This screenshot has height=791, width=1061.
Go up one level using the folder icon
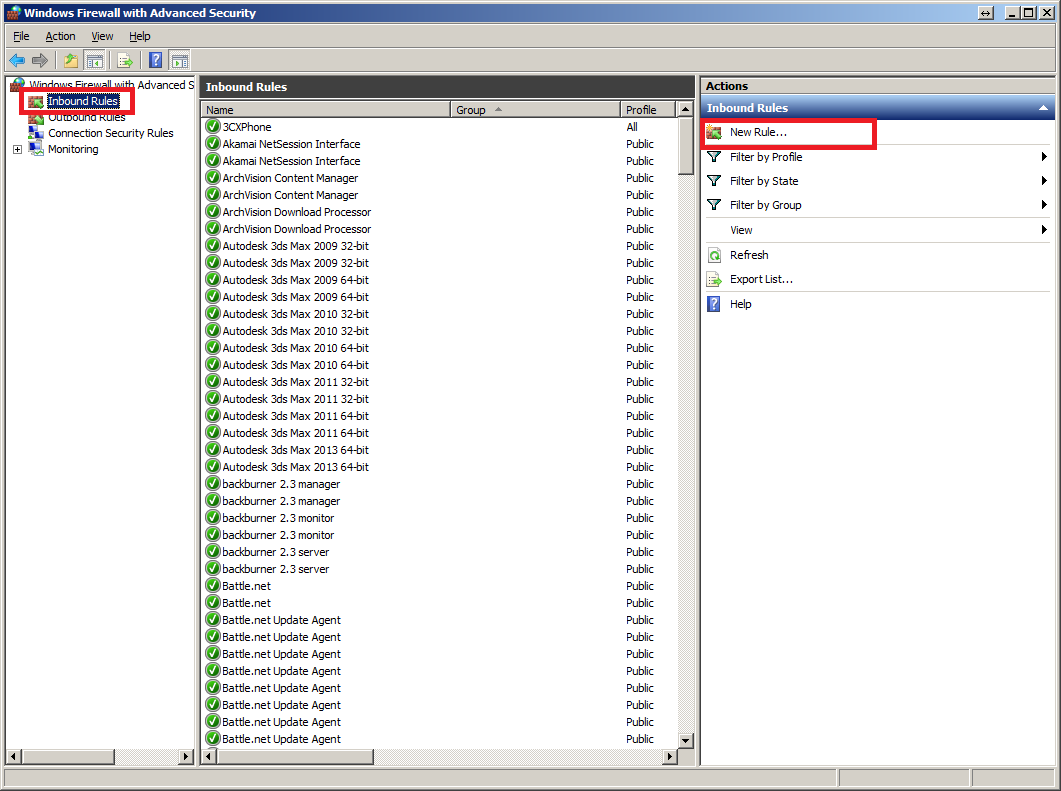click(70, 61)
